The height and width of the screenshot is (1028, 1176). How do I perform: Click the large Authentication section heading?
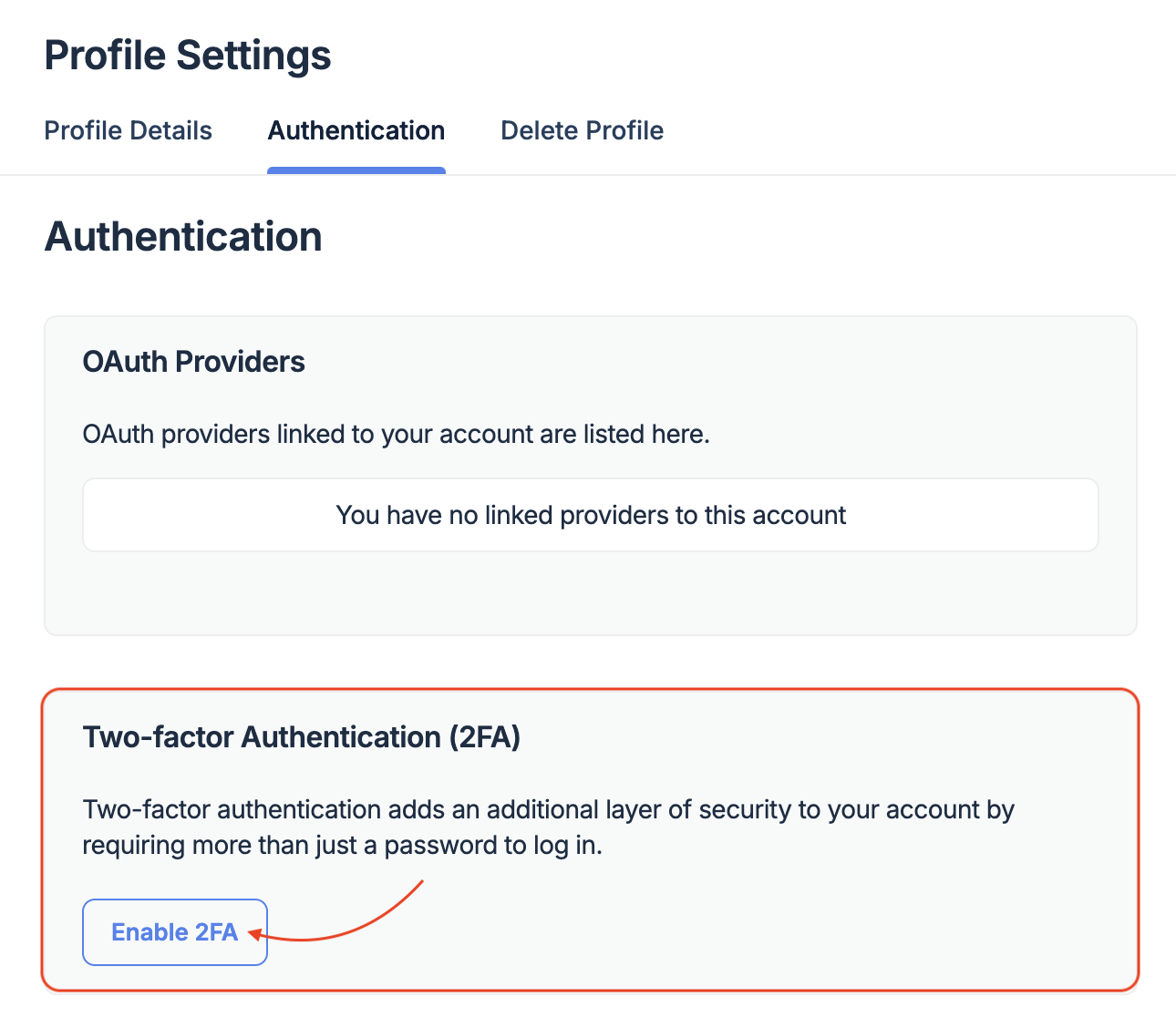coord(182,237)
